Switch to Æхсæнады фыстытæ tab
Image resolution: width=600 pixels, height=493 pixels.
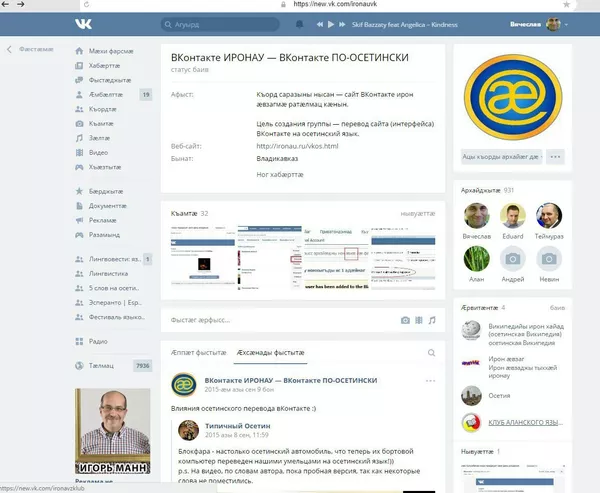(271, 353)
